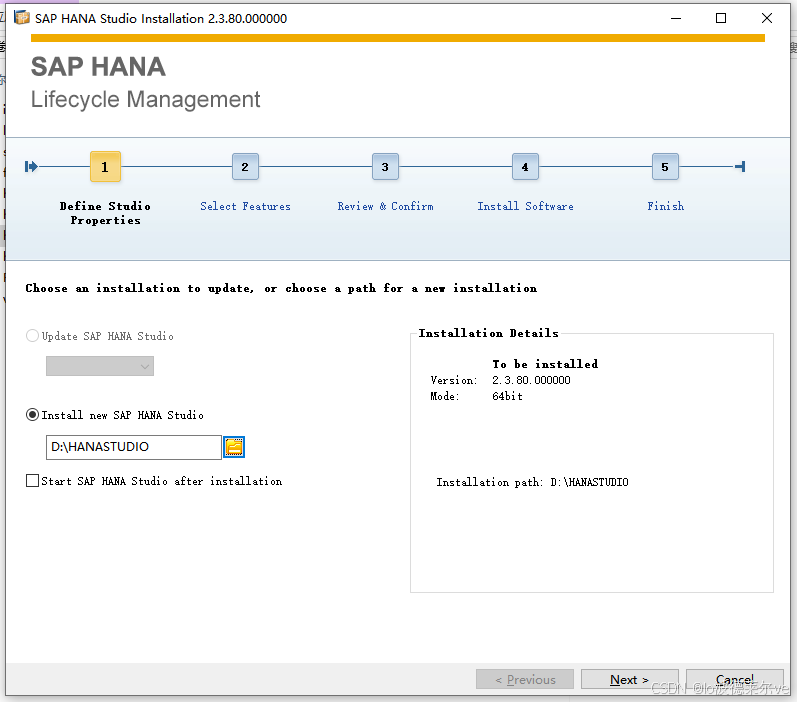Screen dimensions: 797x702
Task: Click the Choose an installation to update heading
Action: pyautogui.click(x=281, y=289)
